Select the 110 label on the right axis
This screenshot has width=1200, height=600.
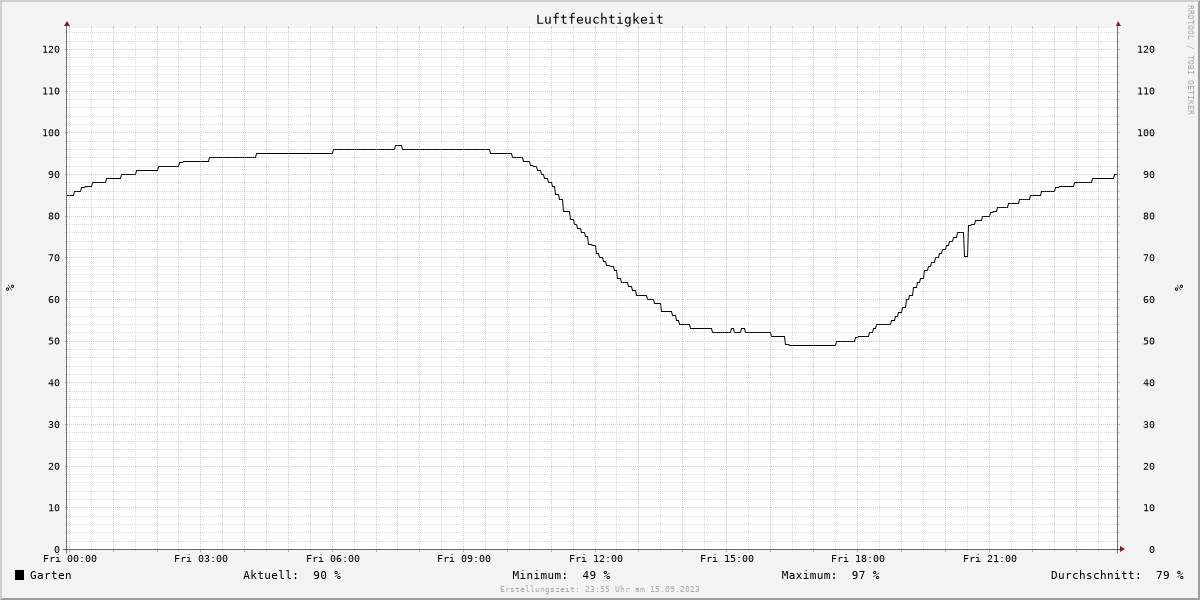[1146, 91]
